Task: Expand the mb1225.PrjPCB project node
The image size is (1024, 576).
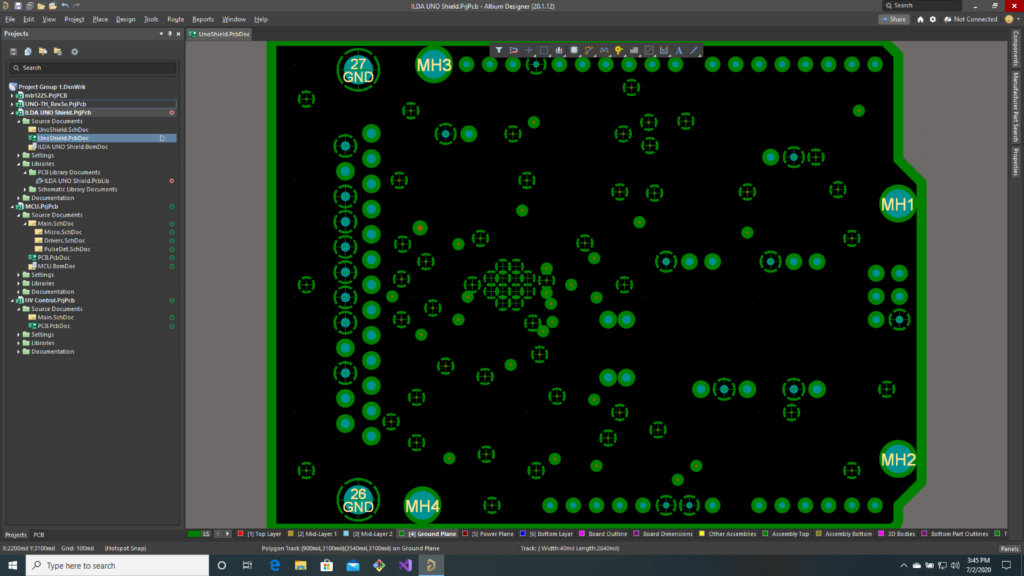Action: click(13, 95)
